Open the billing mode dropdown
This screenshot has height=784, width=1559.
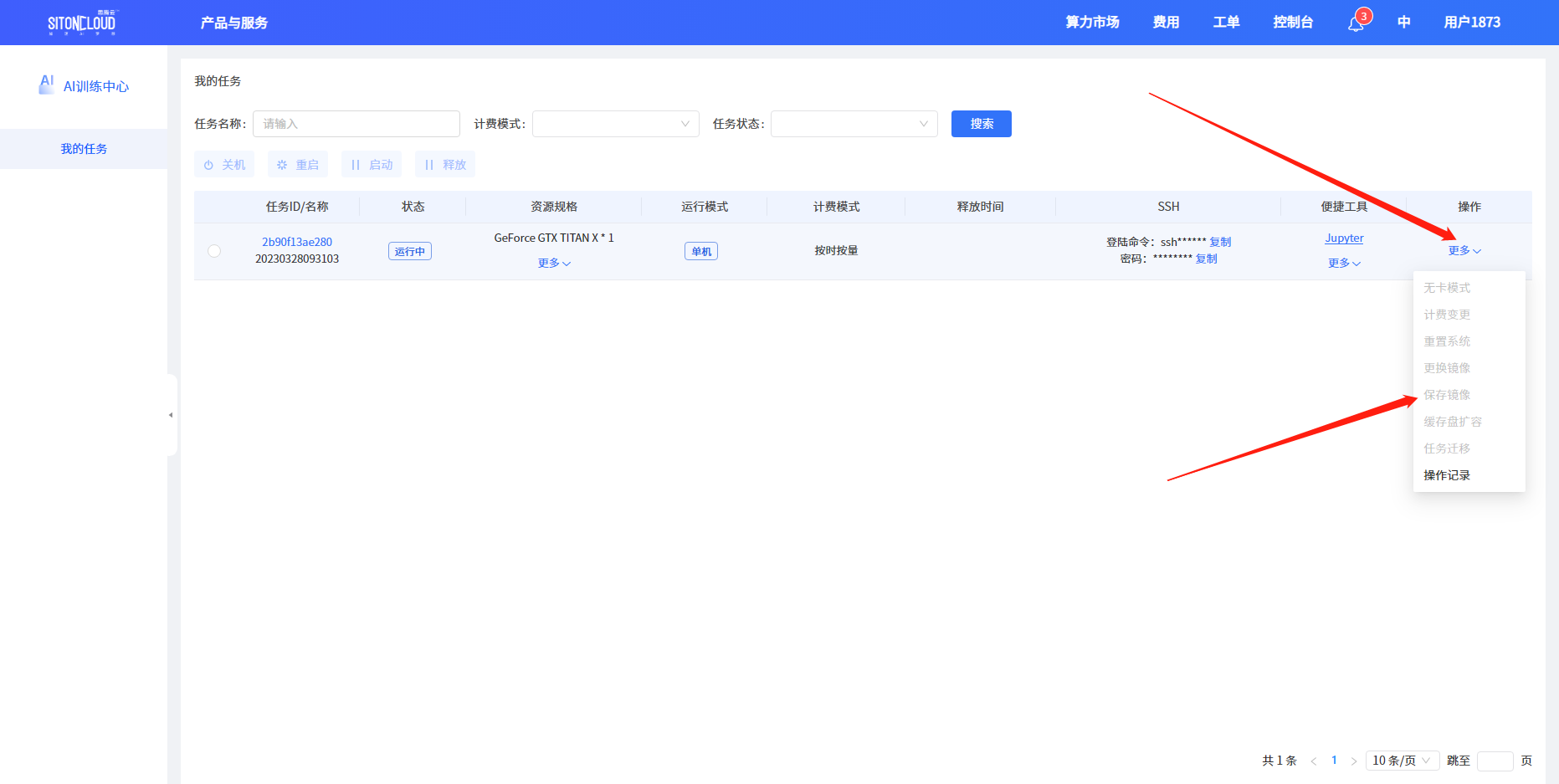point(615,124)
